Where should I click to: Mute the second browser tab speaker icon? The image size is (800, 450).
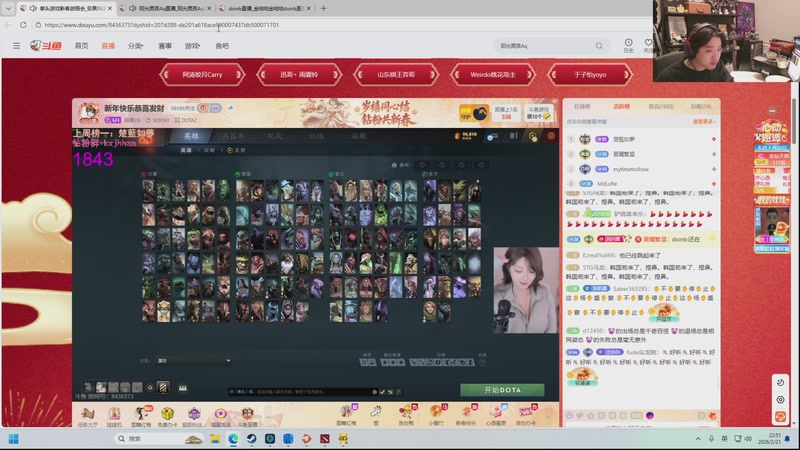[x=132, y=8]
